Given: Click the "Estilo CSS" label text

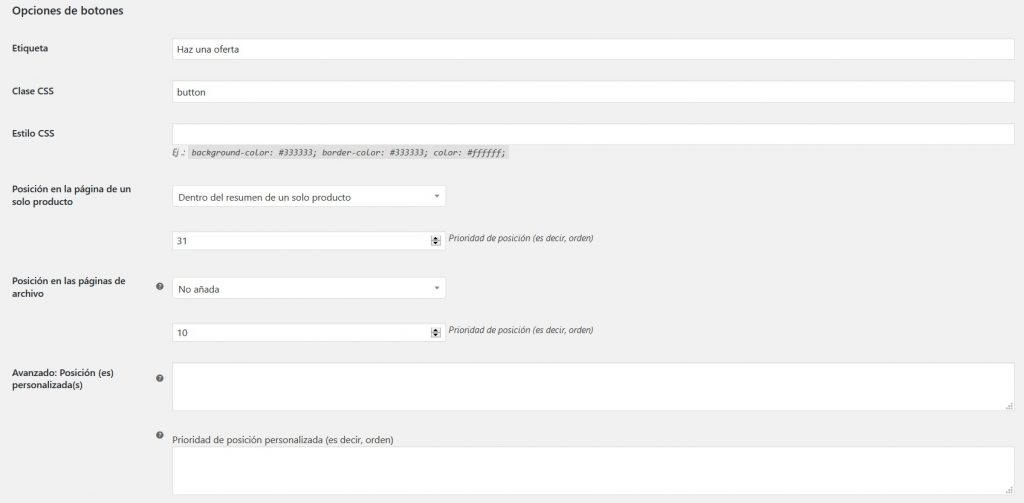Looking at the screenshot, I should pyautogui.click(x=32, y=132).
